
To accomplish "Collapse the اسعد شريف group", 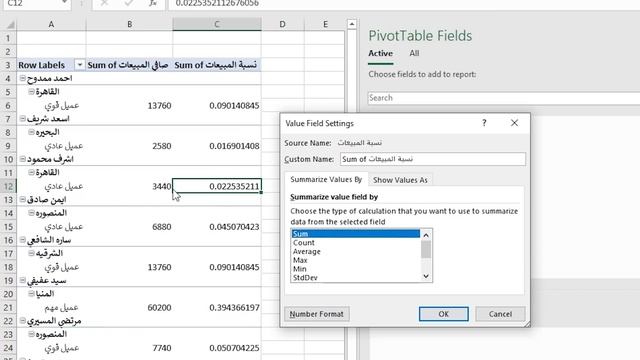I will pos(23,118).
